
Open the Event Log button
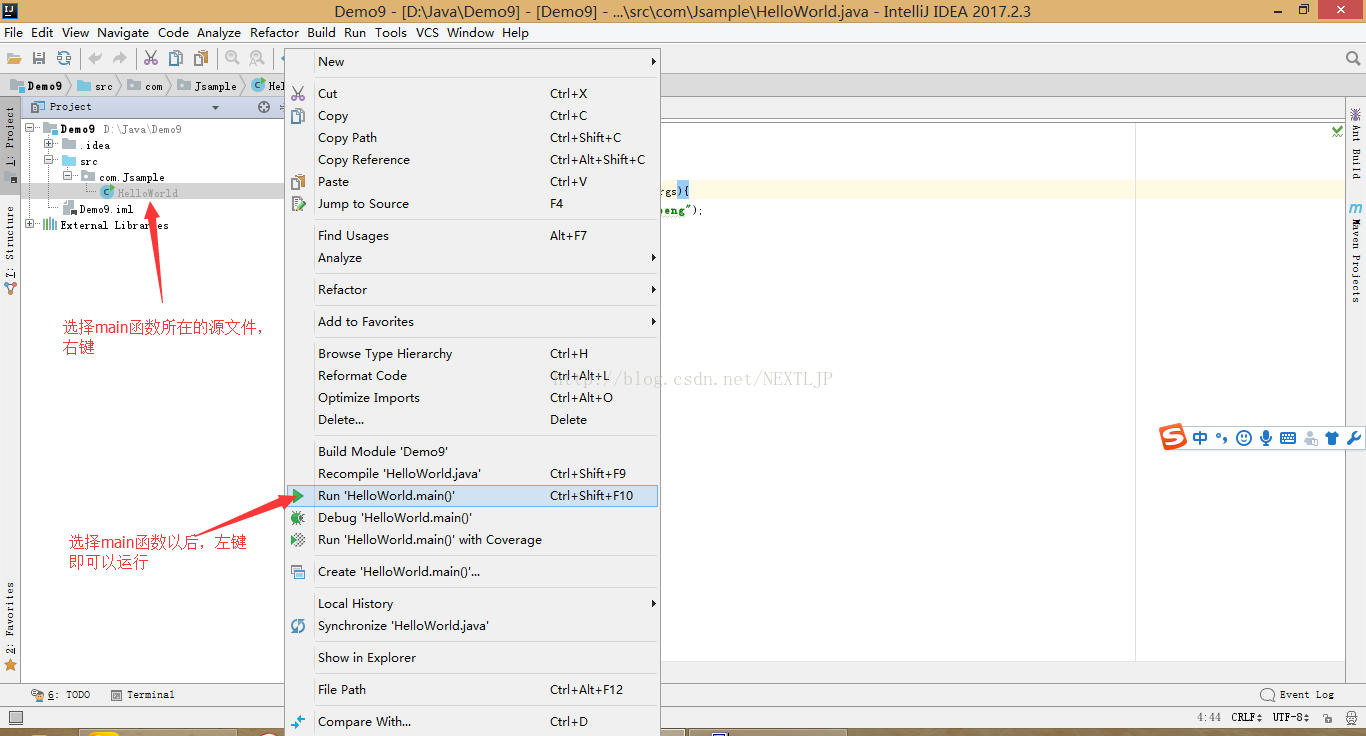1298,694
